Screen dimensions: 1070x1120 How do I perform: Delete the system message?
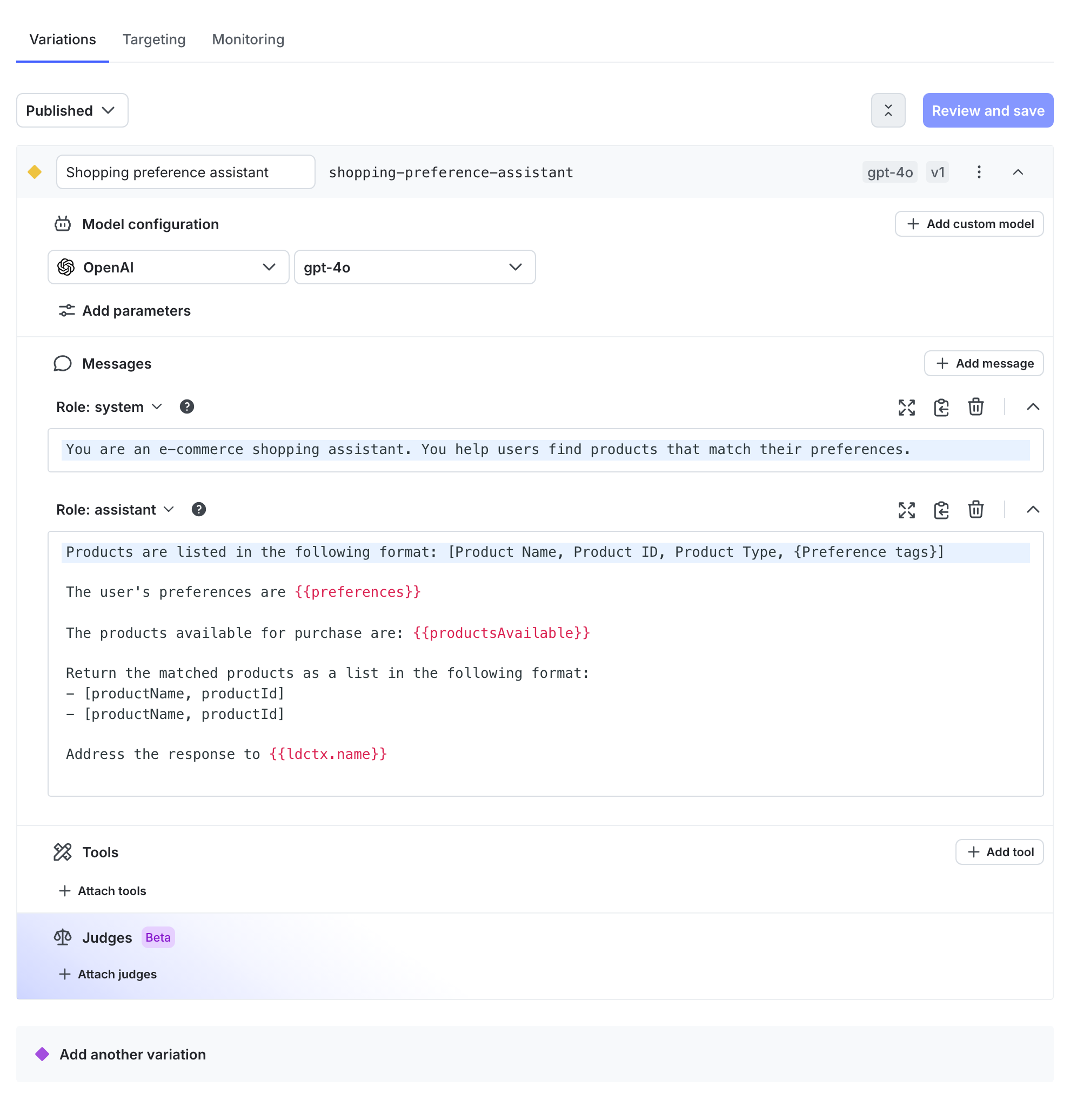[975, 407]
